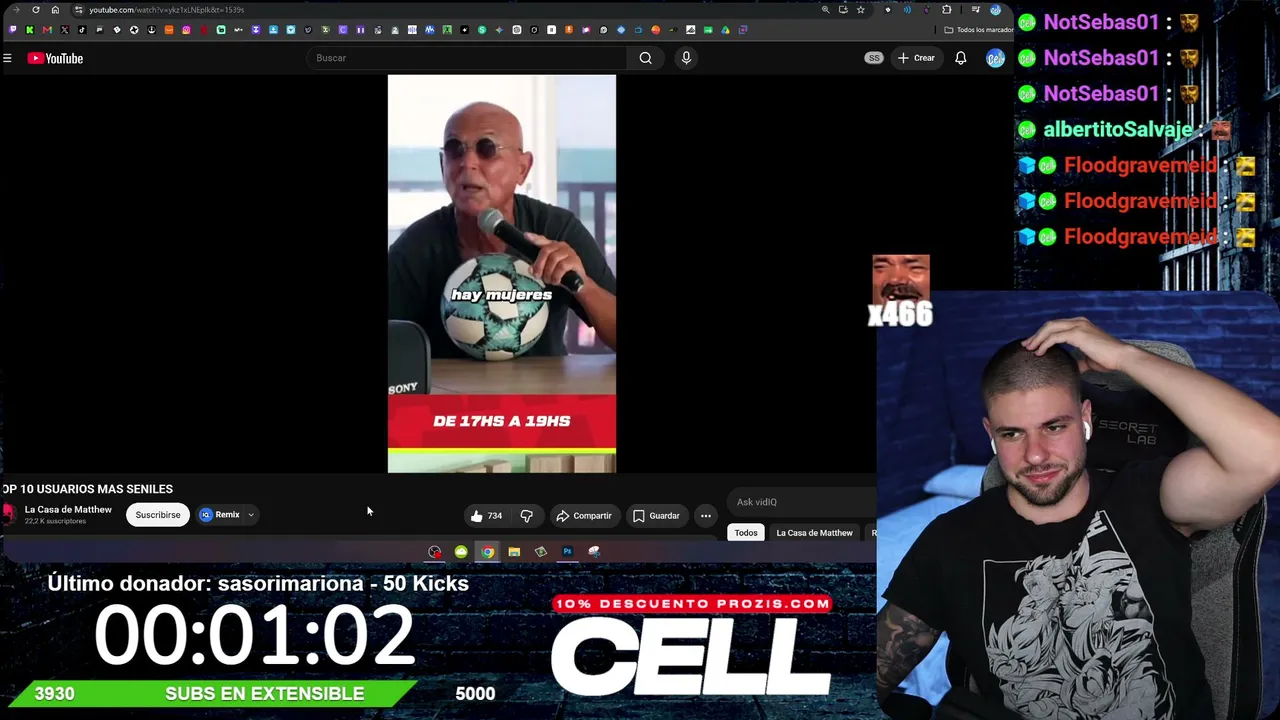Open La Casa de Matthew channel avatar
The height and width of the screenshot is (720, 1280).
tap(9, 514)
